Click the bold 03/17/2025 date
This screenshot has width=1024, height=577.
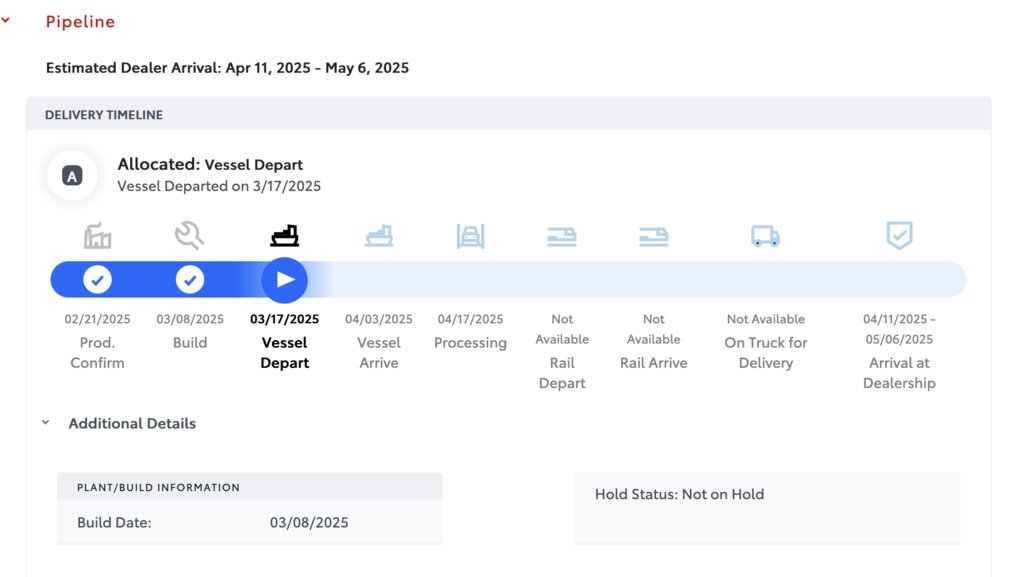coord(285,319)
